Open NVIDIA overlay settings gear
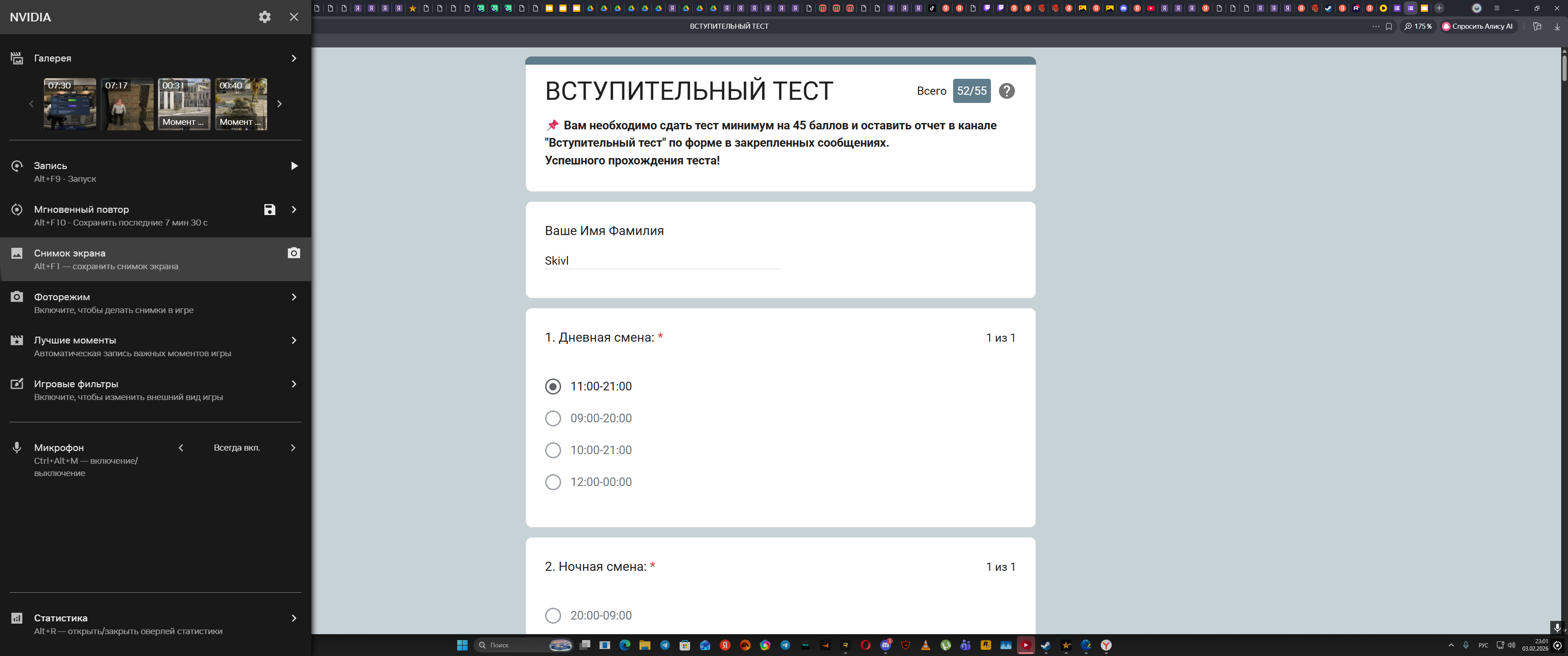Screen dimensions: 1568x656 pos(264,17)
